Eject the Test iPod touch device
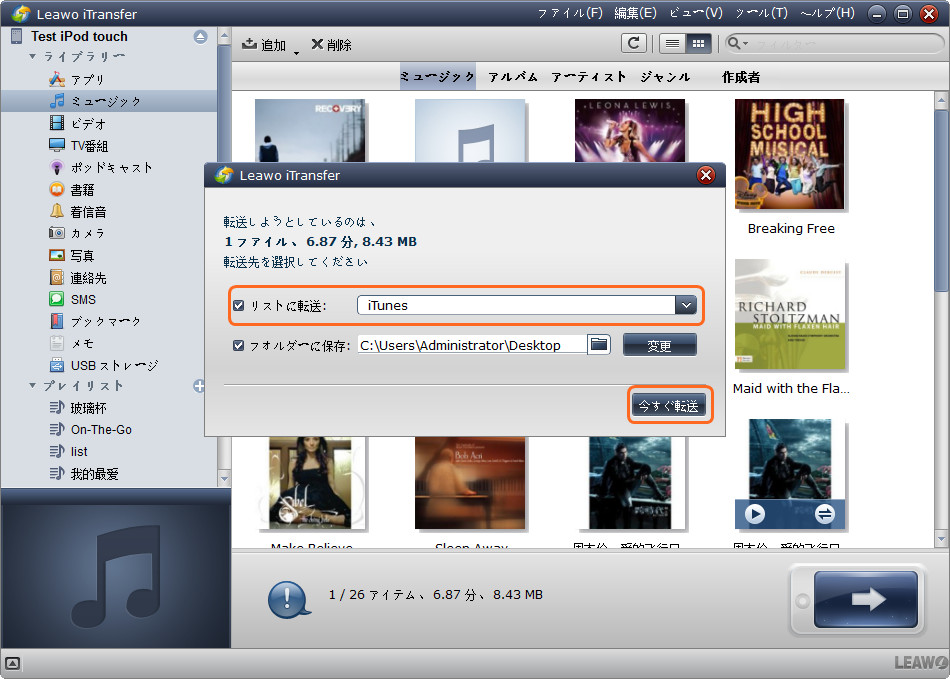Viewport: 950px width, 679px height. point(201,37)
